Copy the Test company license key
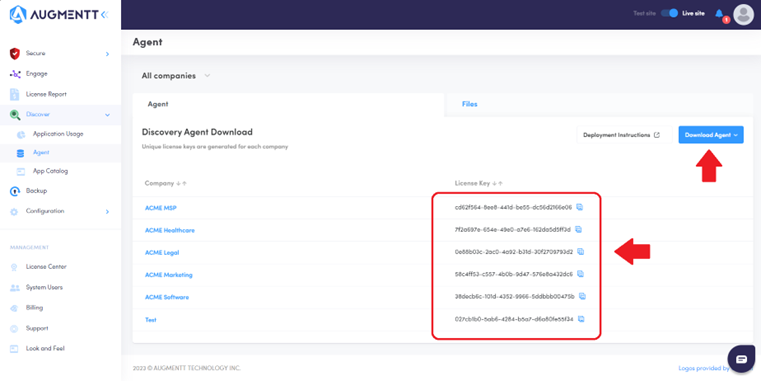The width and height of the screenshot is (761, 381). click(x=581, y=319)
